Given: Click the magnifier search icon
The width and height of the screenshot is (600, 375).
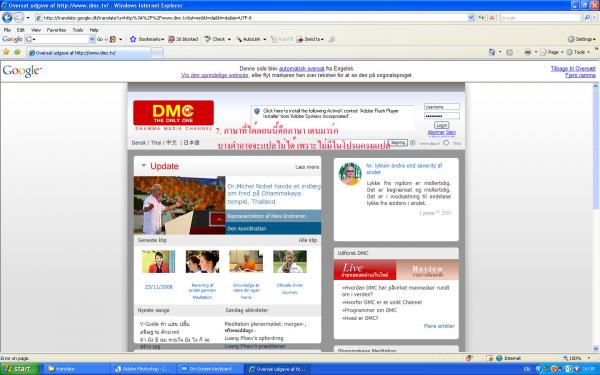Looking at the screenshot, I should click(x=587, y=18).
